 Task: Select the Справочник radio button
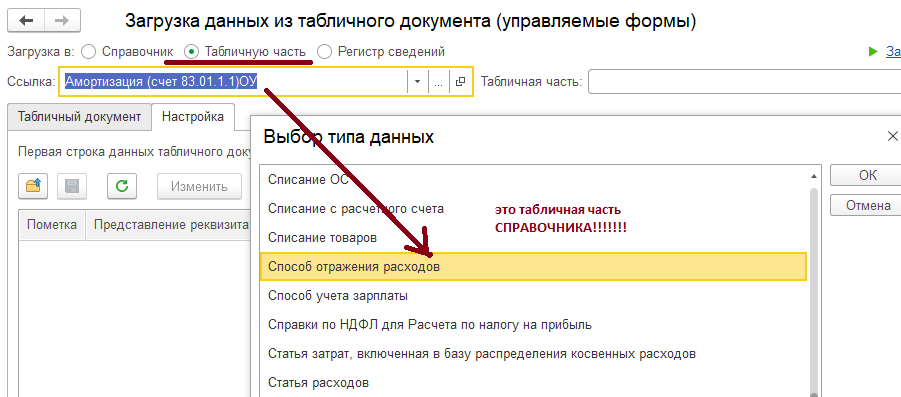click(88, 52)
